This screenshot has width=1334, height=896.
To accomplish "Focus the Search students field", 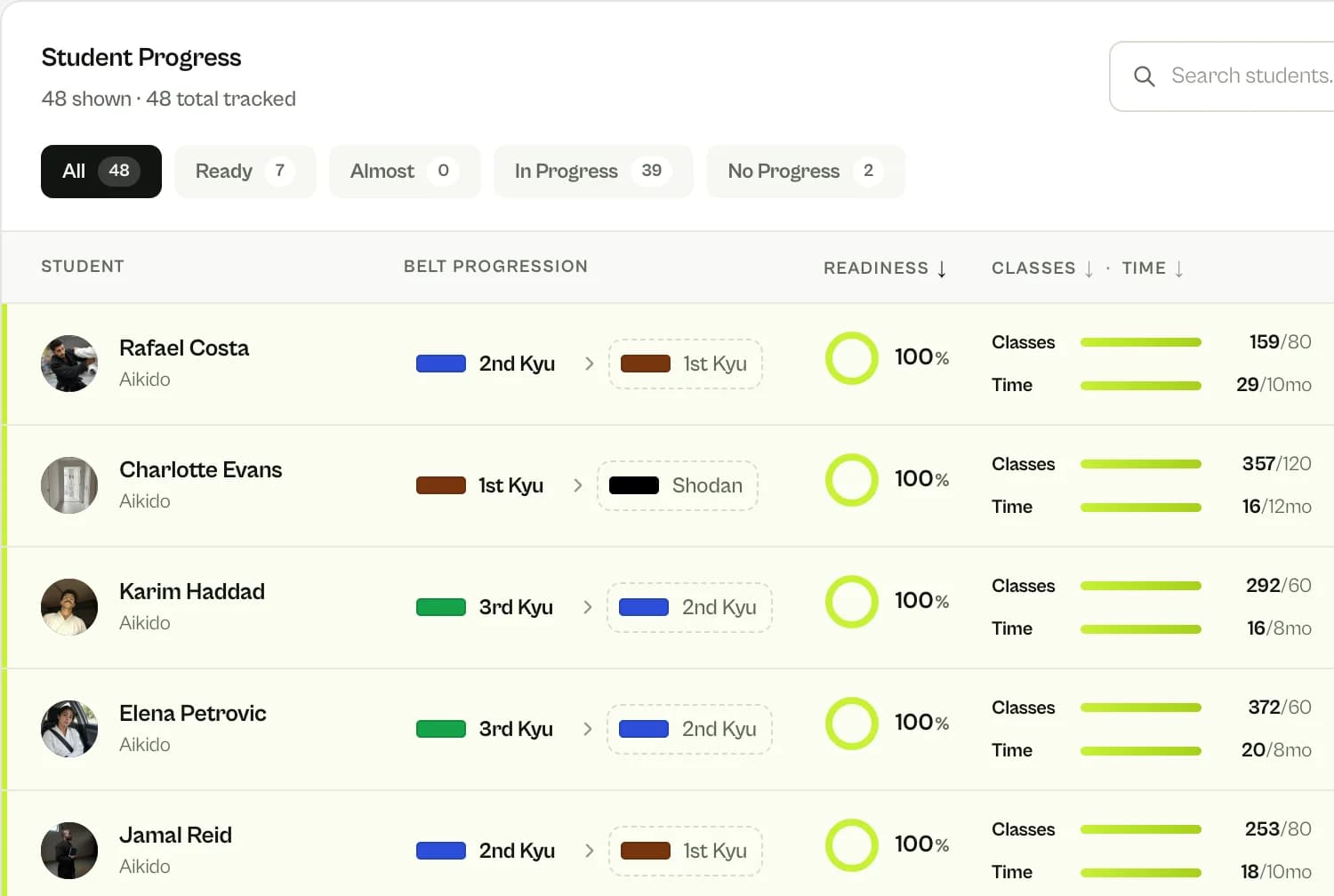I will (1222, 76).
